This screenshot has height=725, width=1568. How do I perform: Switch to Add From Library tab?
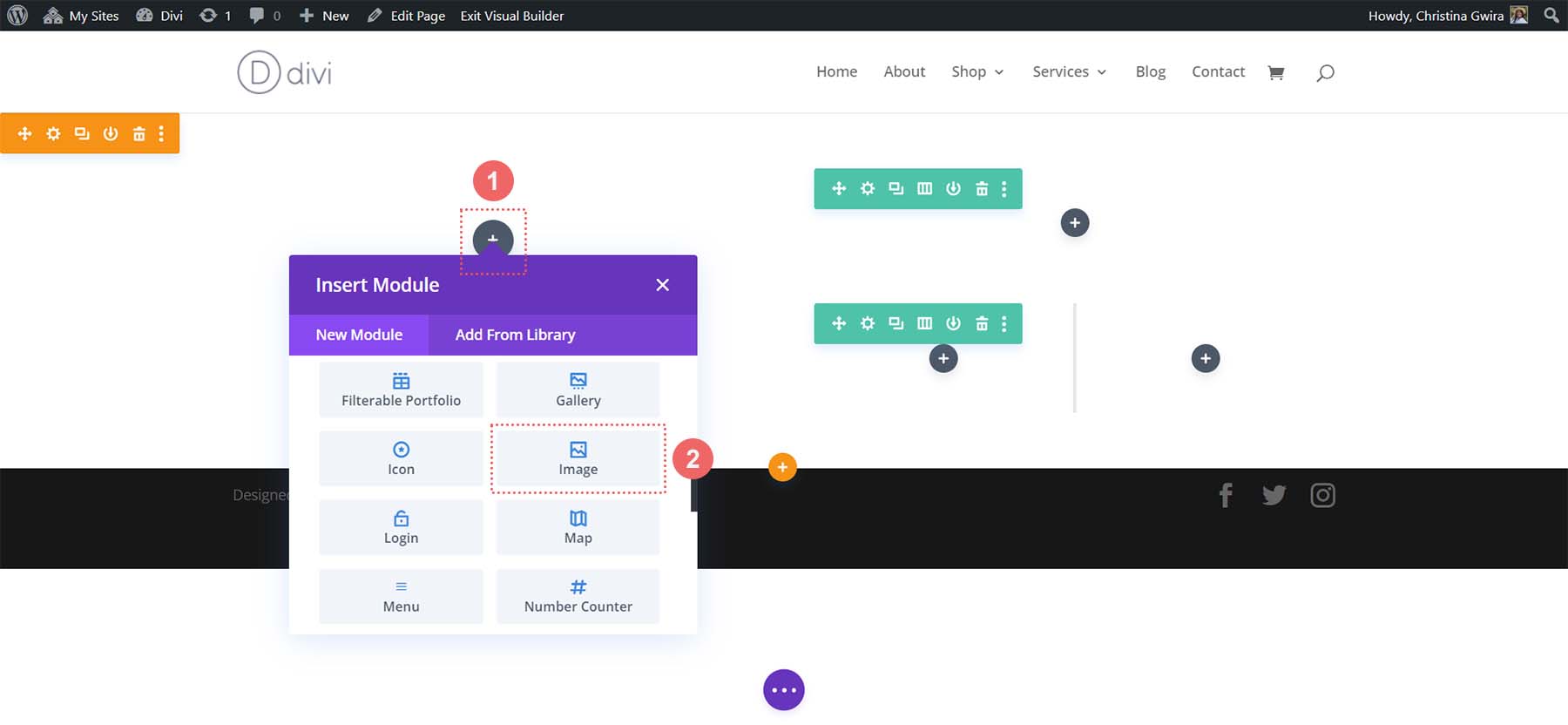515,335
